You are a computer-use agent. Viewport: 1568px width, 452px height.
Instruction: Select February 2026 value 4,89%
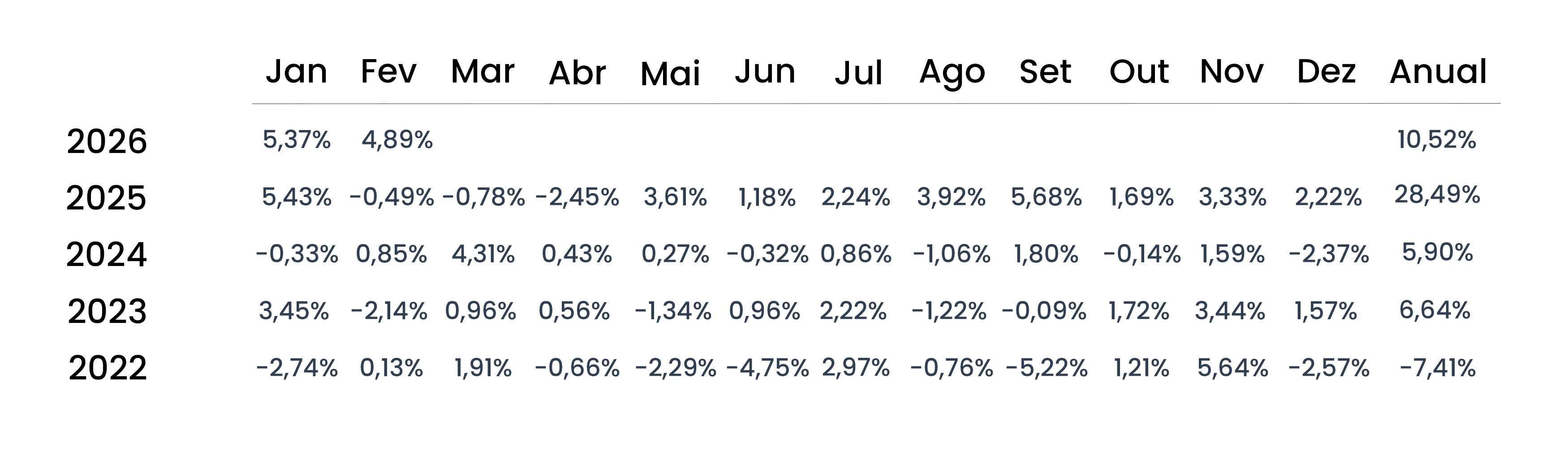(397, 140)
